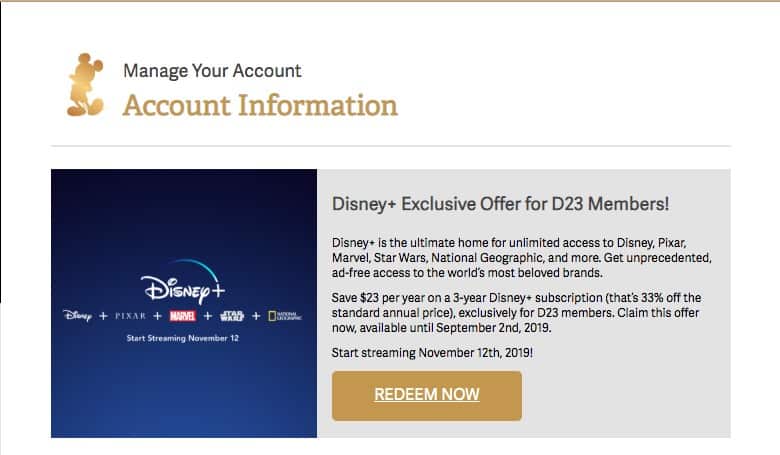Click the Start Streaming November 12 banner caption
The height and width of the screenshot is (455, 780).
(183, 338)
